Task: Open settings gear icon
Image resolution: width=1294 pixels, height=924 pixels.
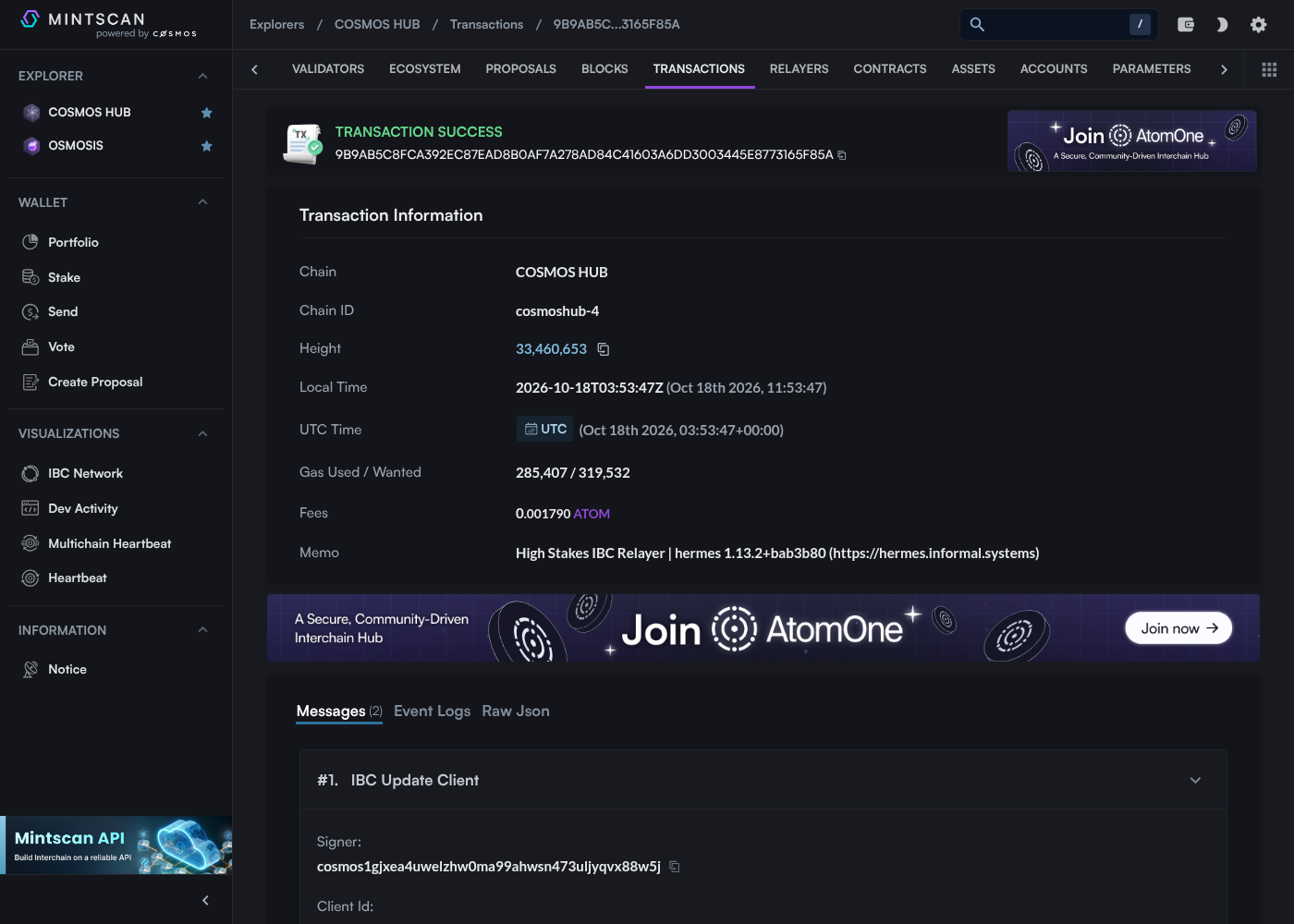Action: click(x=1258, y=25)
